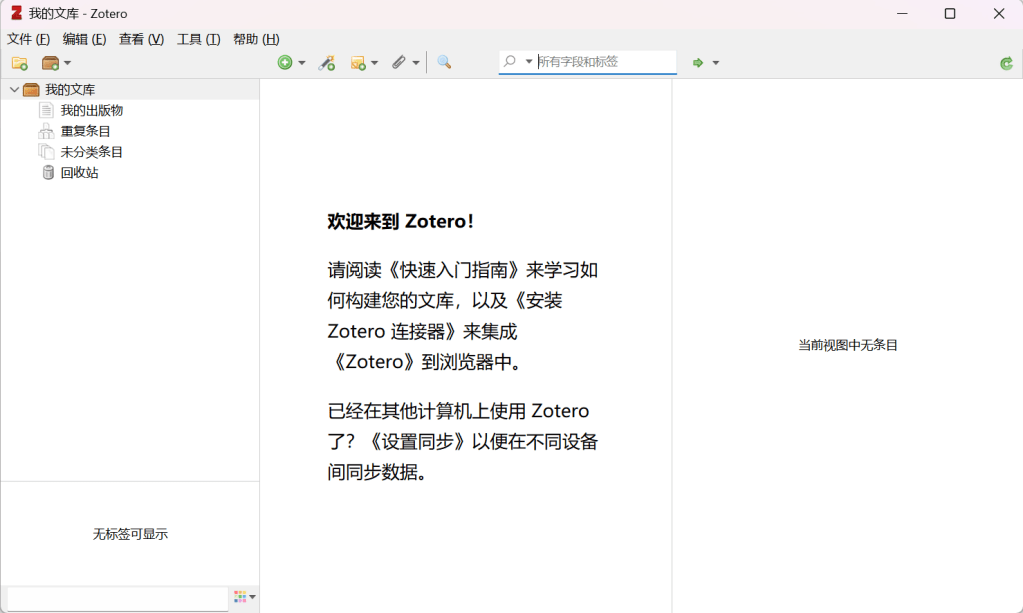Click Add Item by Identifier wand icon
Viewport: 1023px width, 613px height.
327,63
